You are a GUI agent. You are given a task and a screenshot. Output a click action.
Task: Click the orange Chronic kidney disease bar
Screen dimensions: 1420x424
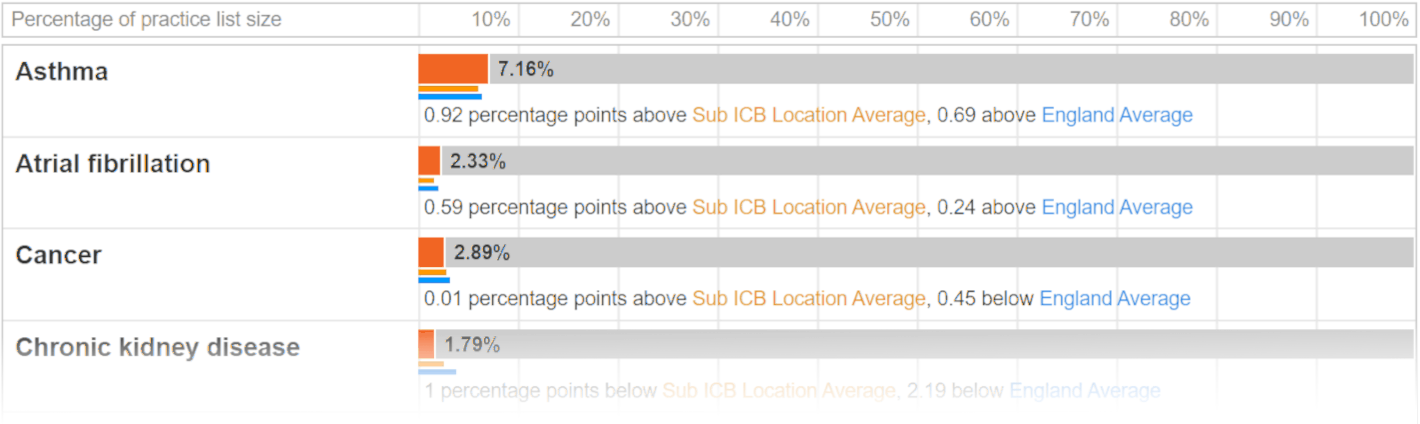pos(426,344)
